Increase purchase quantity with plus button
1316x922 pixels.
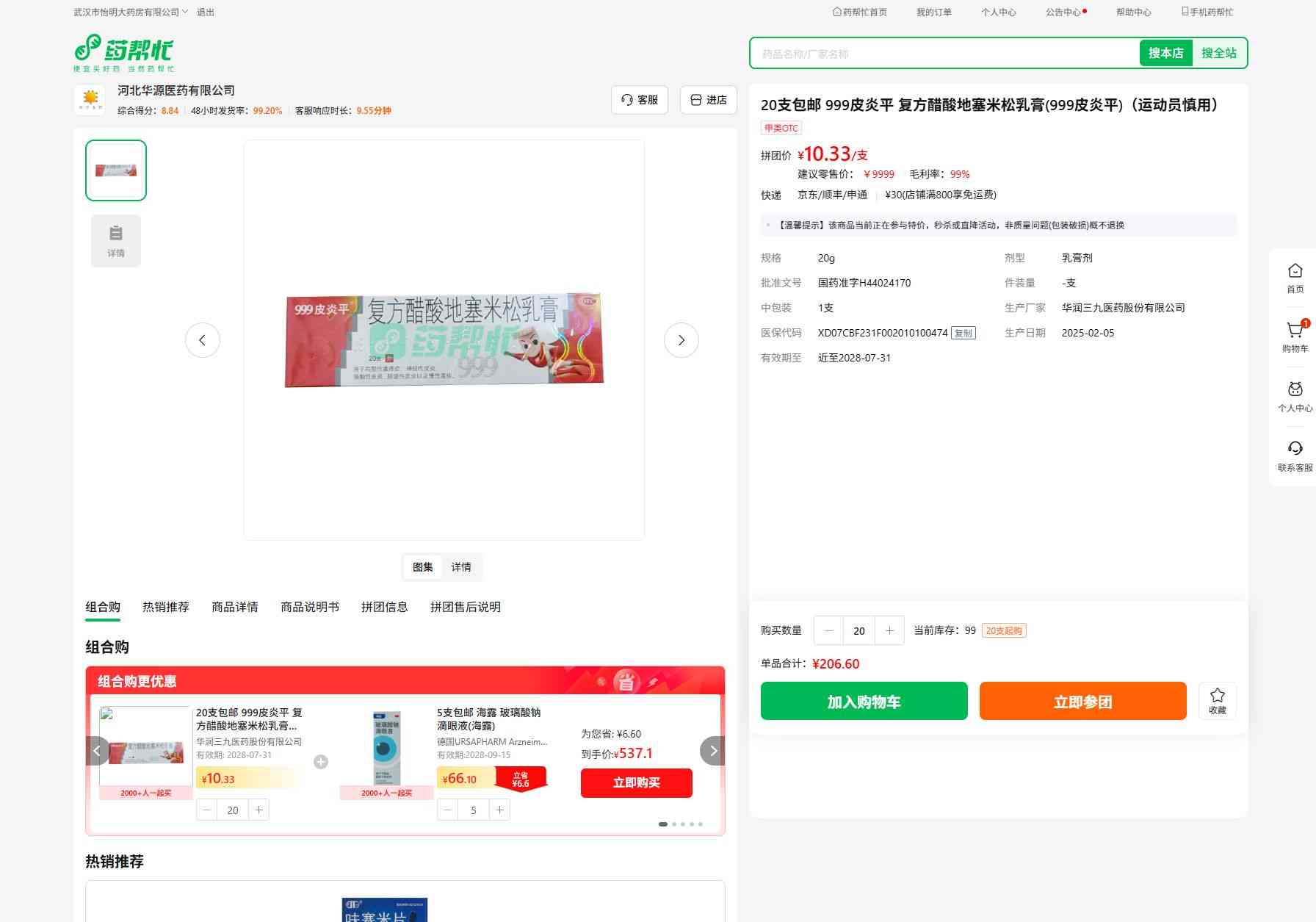pos(889,630)
